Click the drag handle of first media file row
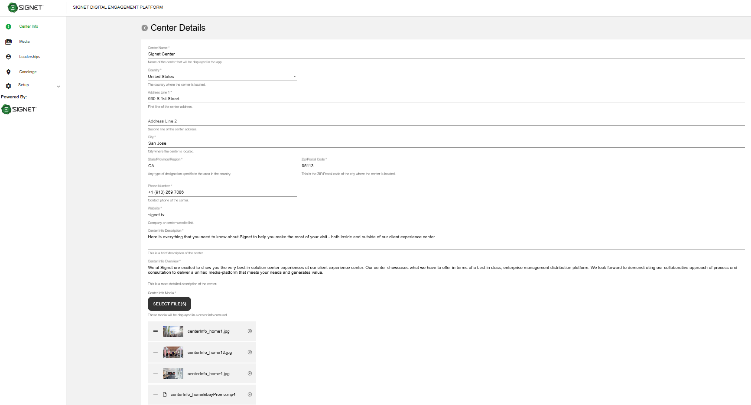 [155, 331]
